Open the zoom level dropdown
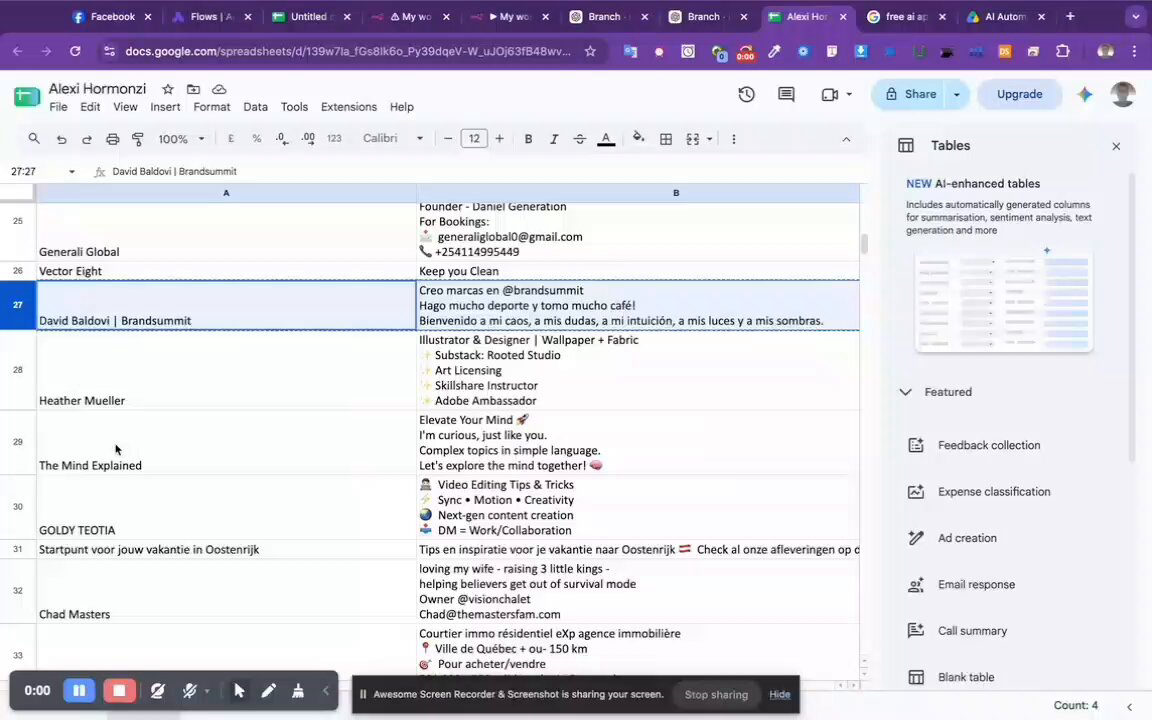 pos(181,139)
